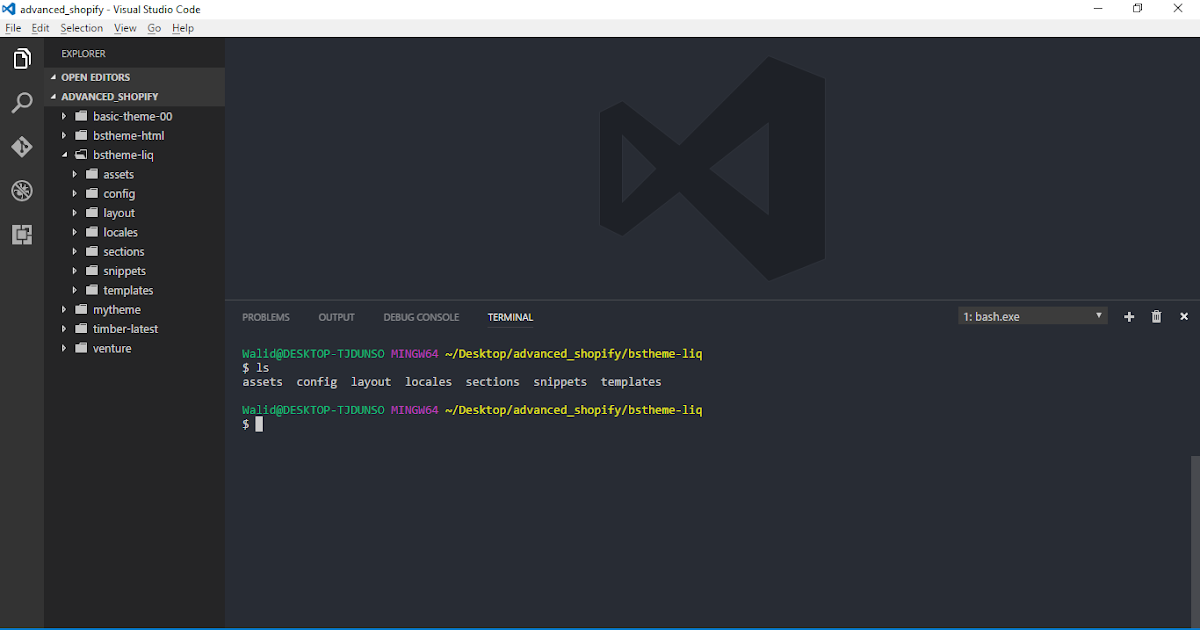Open Source Control view in activity bar
Viewport: 1200px width, 630px height.
(x=22, y=147)
